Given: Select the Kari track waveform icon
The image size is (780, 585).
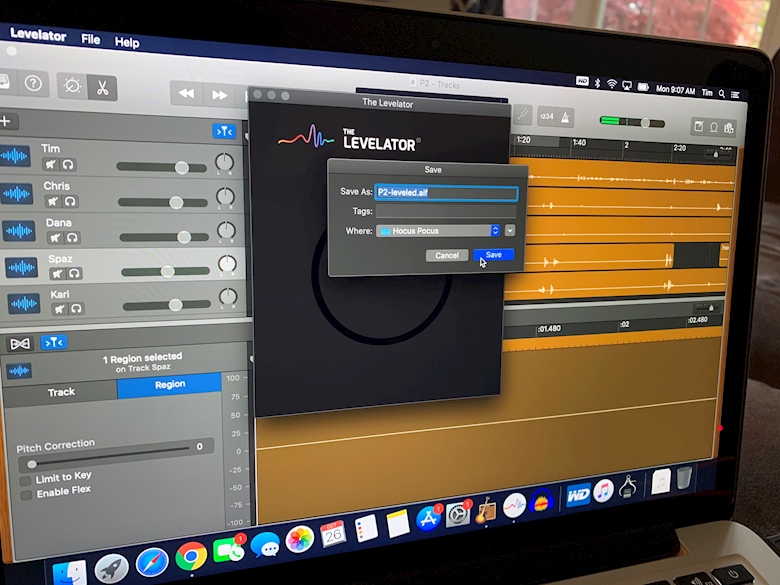Looking at the screenshot, I should tap(24, 303).
